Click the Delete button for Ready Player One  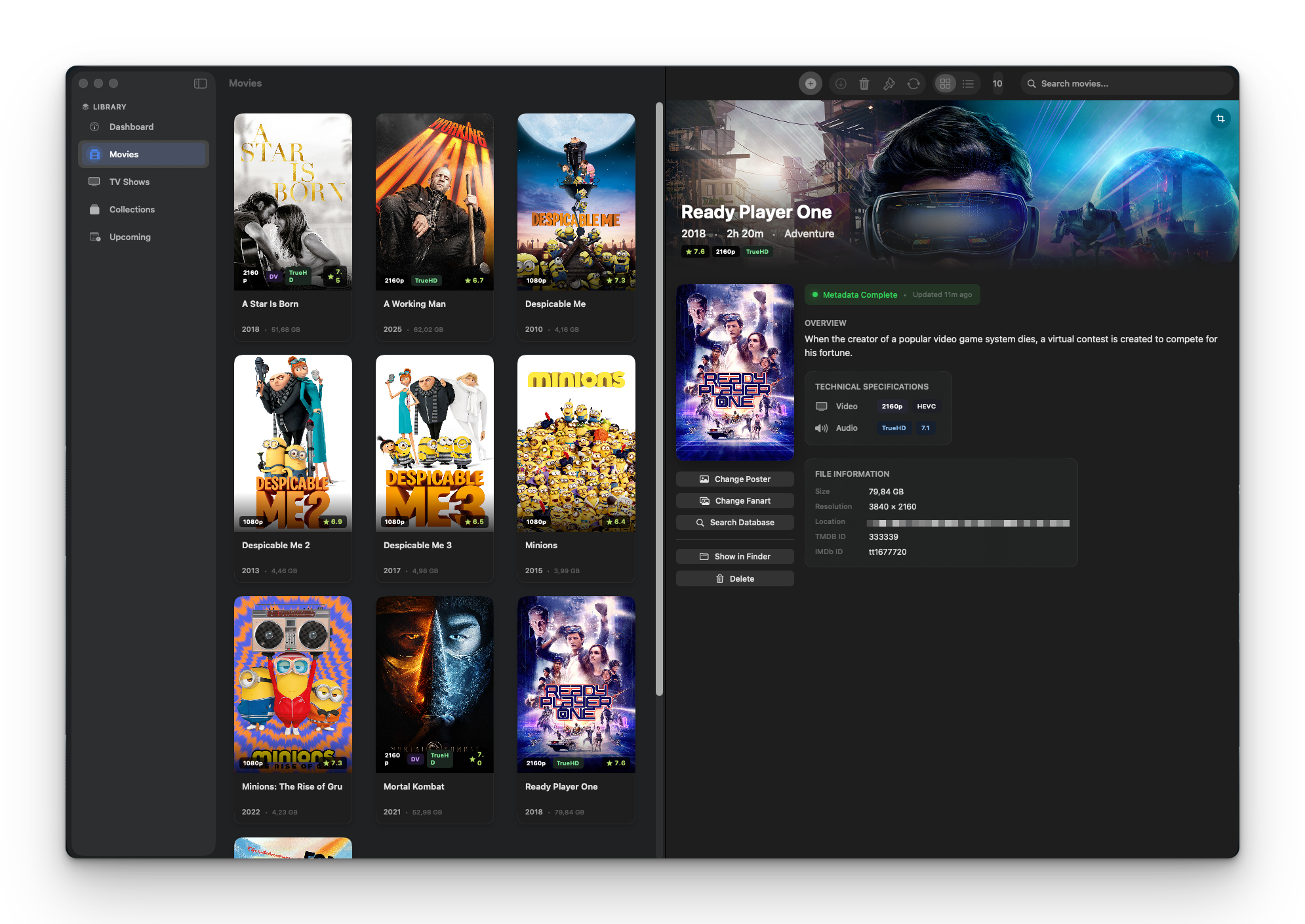pos(734,578)
